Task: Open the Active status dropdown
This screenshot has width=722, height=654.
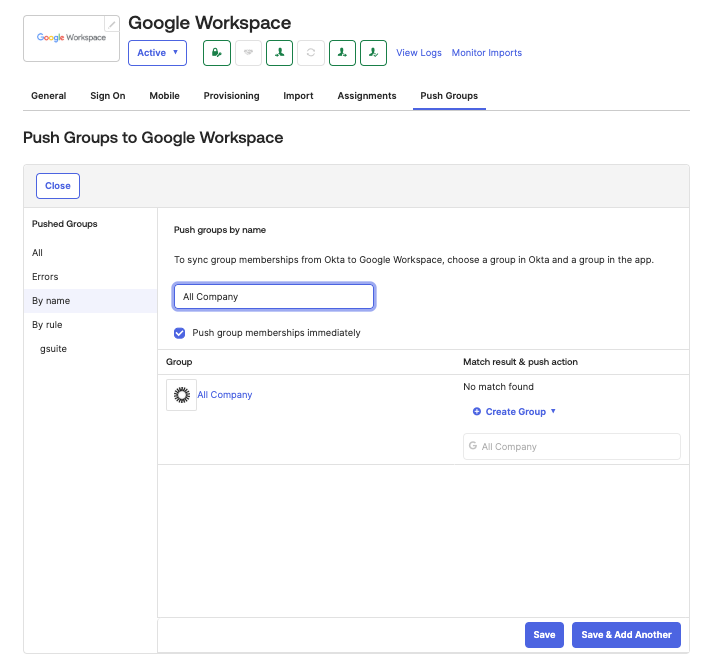Action: tap(157, 53)
